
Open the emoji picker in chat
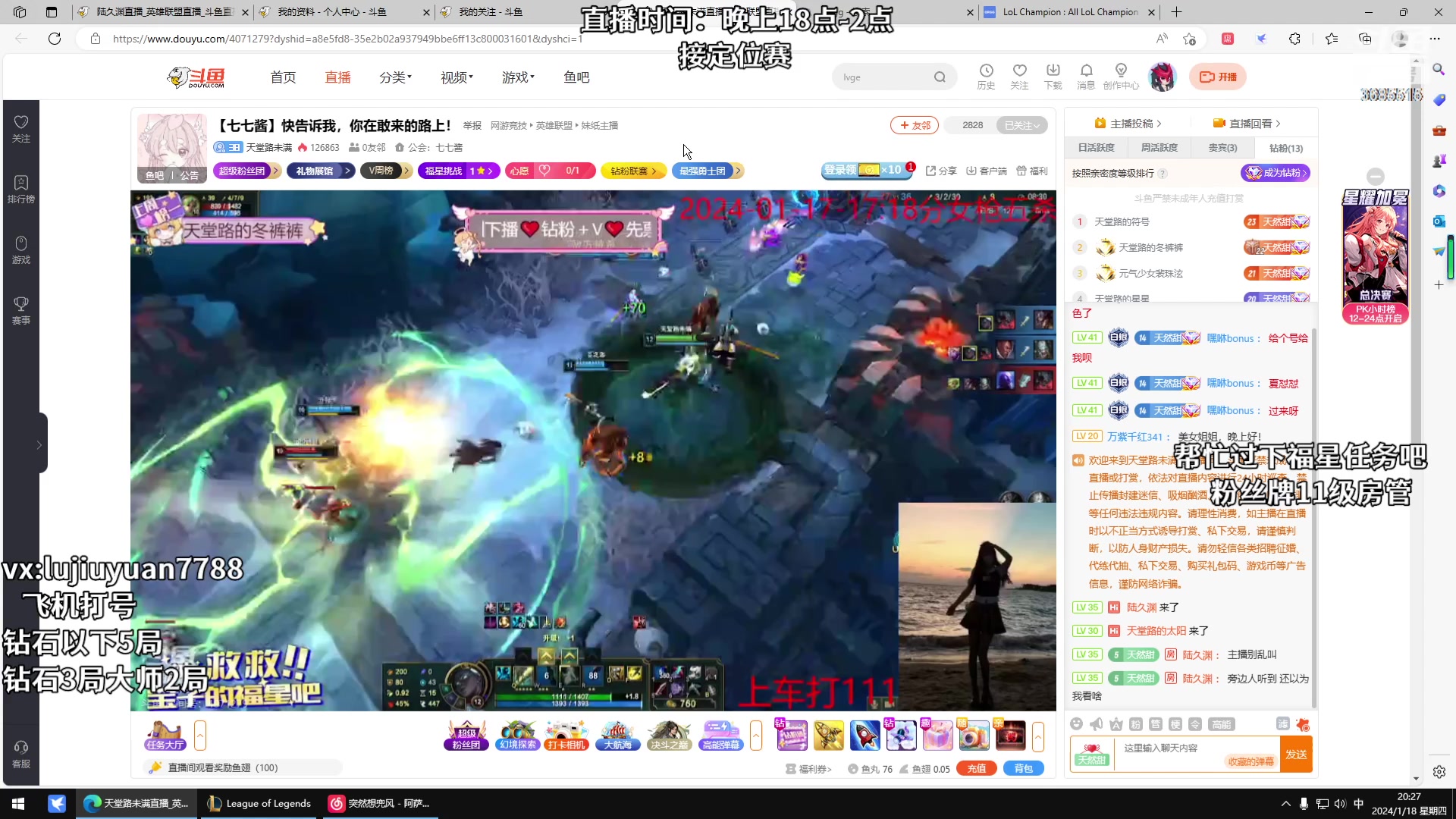[1076, 724]
